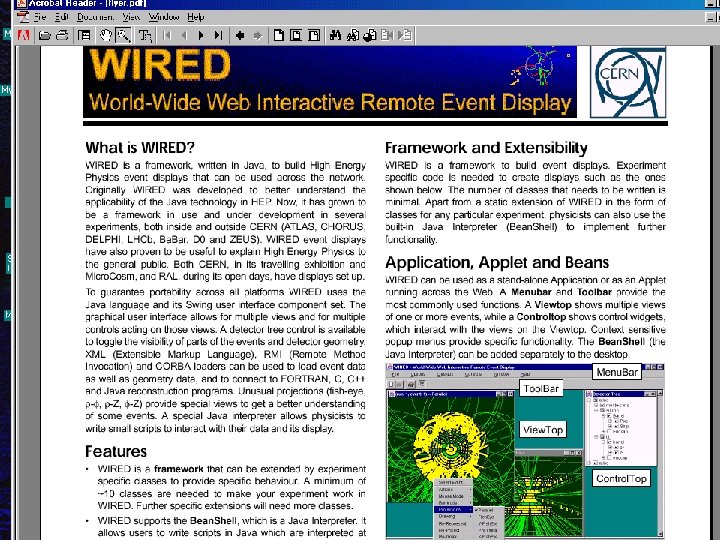
Task: Click the 'Framework and Extensibility' heading
Action: point(486,148)
